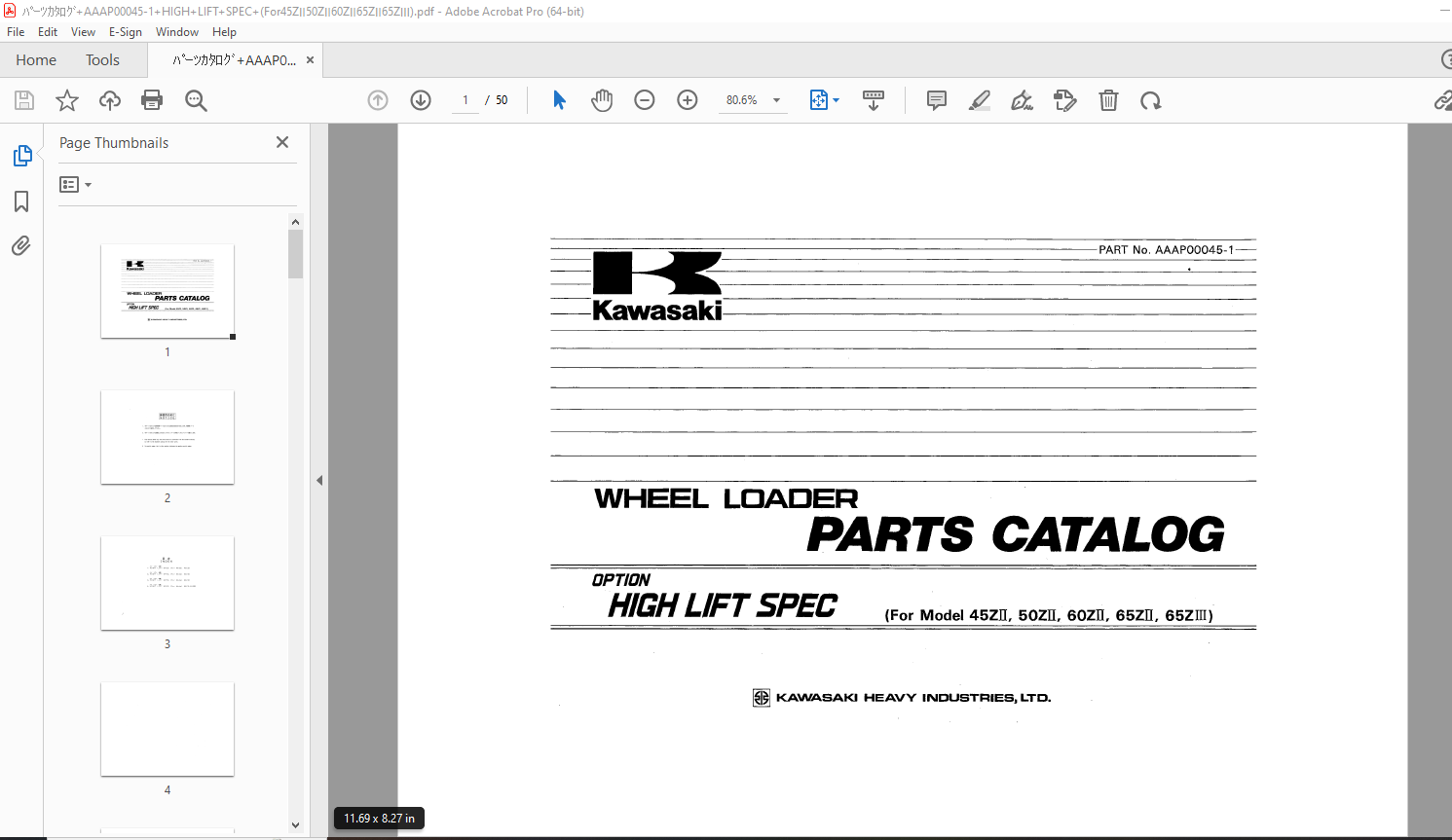Viewport: 1452px width, 840px height.
Task: Select the arrow Selection tool
Action: 559,100
